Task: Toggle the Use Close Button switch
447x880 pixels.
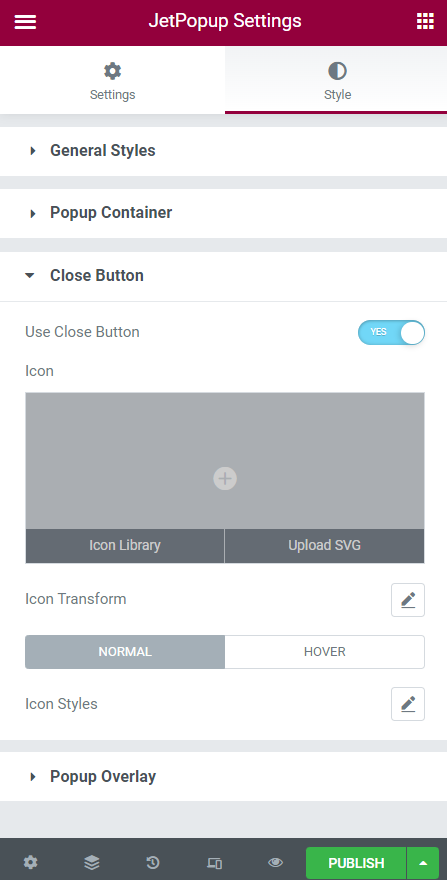Action: click(x=391, y=332)
